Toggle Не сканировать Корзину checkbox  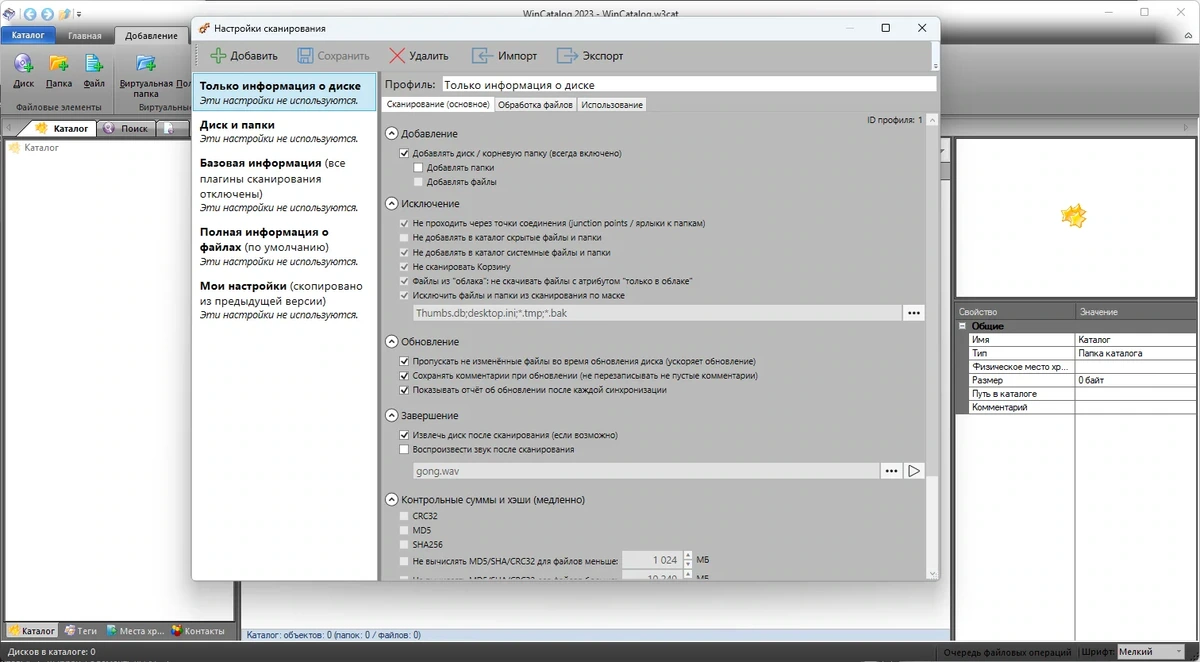(404, 267)
